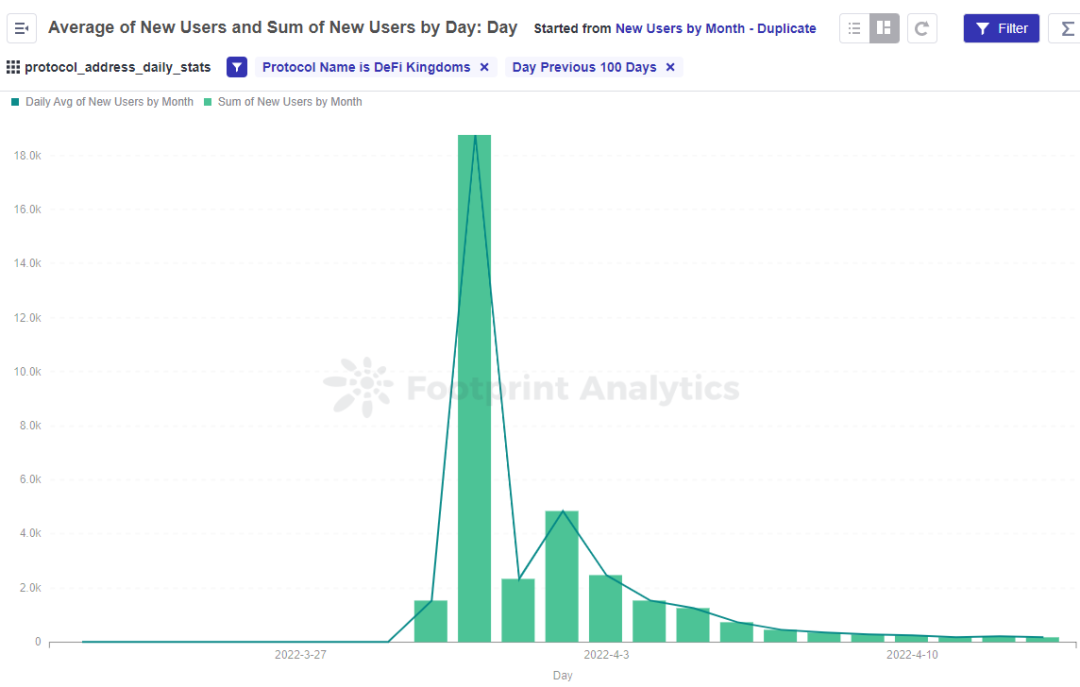Viewport: 1080px width, 687px height.
Task: Open the Summarize sigma icon
Action: click(1066, 28)
